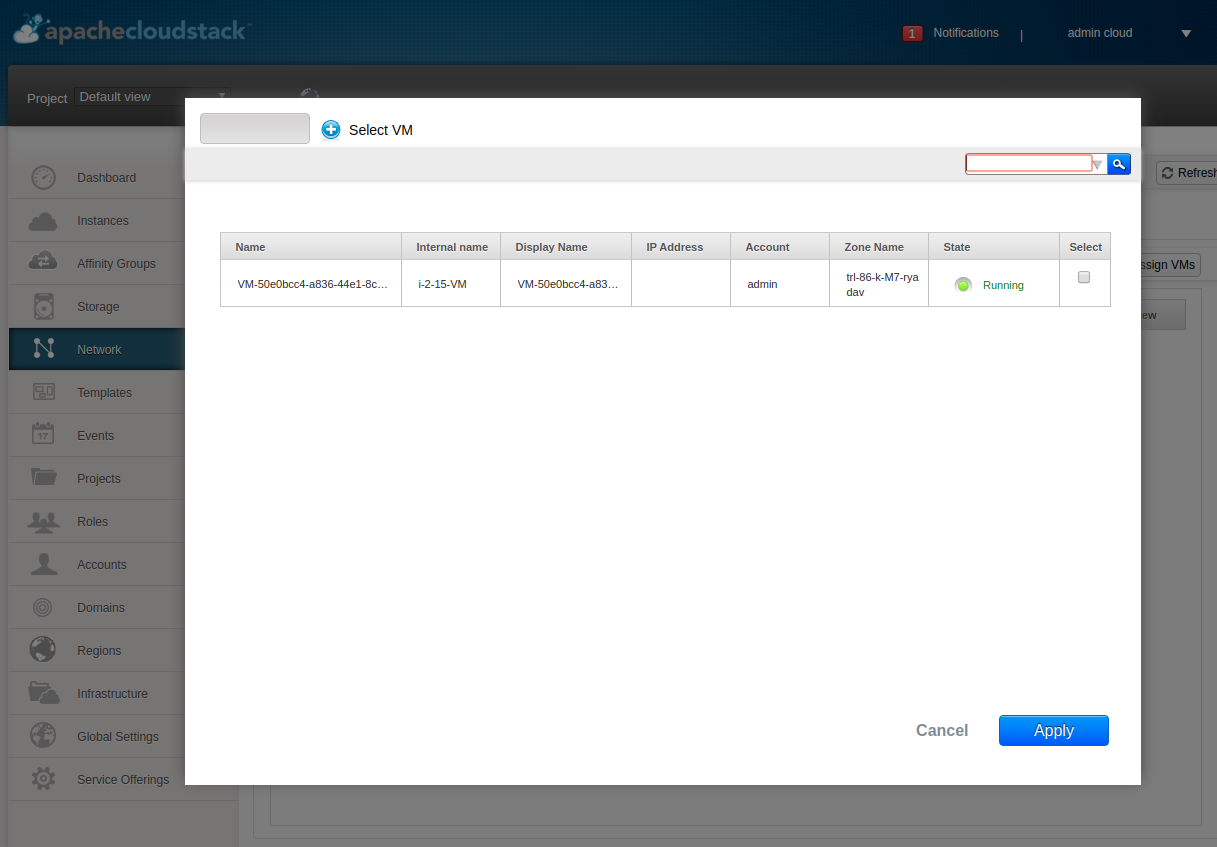
Task: Open Accounts in the sidebar
Action: (102, 564)
